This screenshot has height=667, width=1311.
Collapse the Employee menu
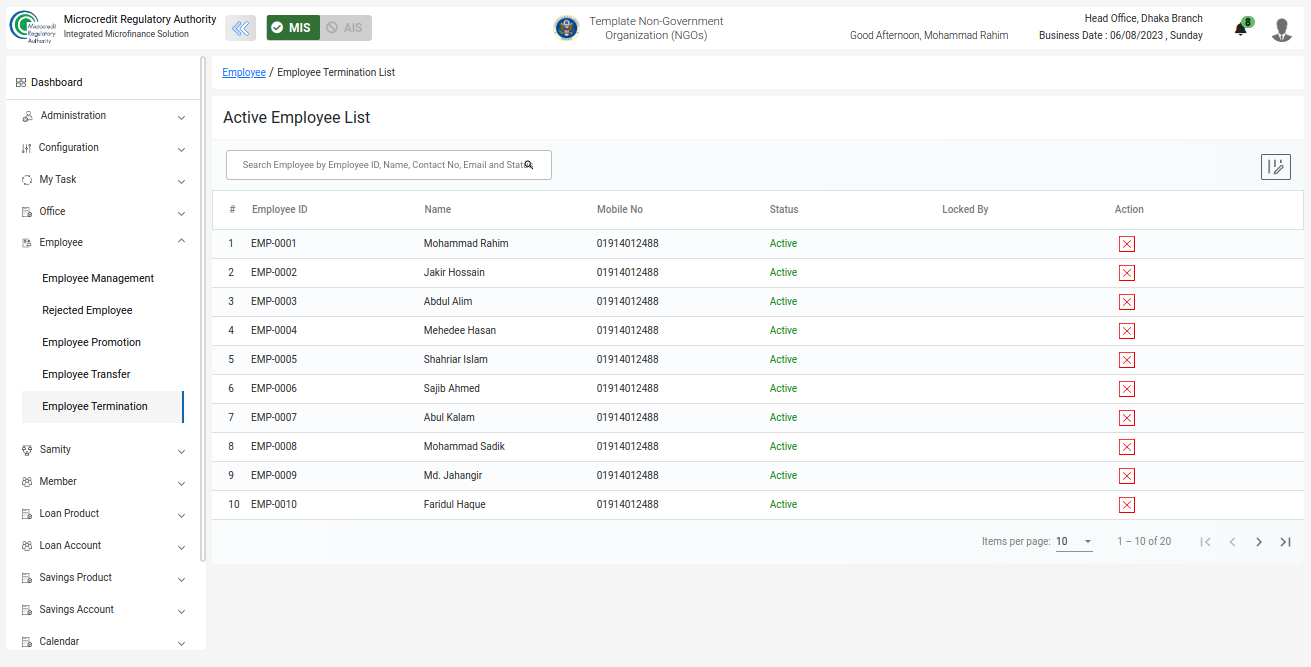click(103, 243)
